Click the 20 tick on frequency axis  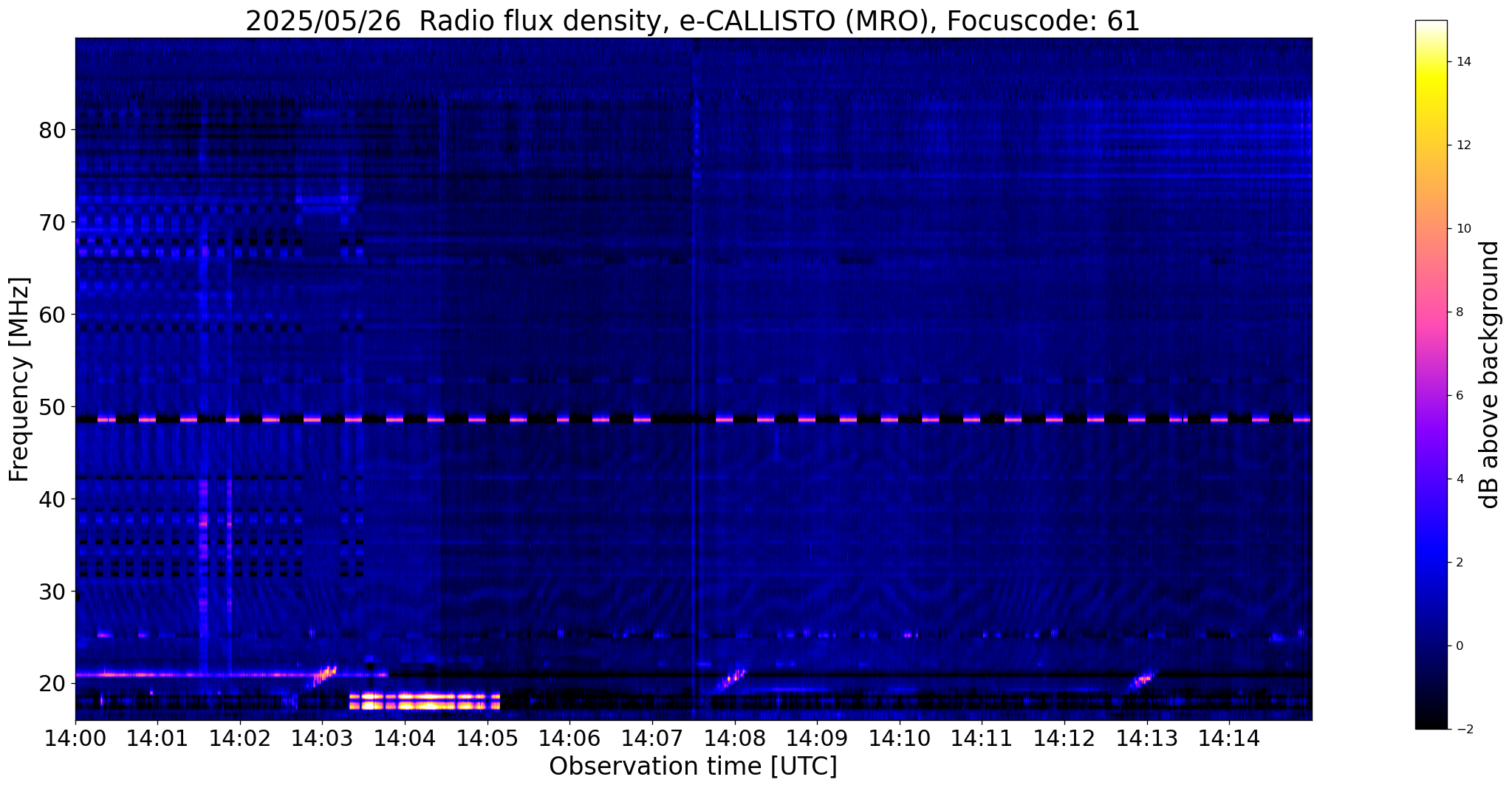[x=52, y=684]
